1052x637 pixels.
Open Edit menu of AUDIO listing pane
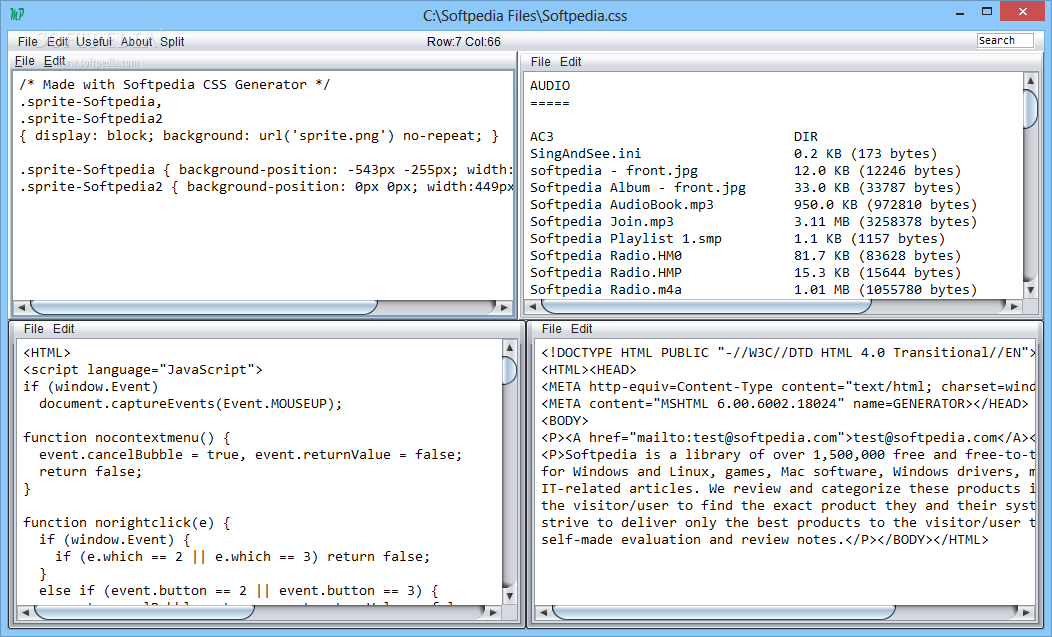click(570, 62)
